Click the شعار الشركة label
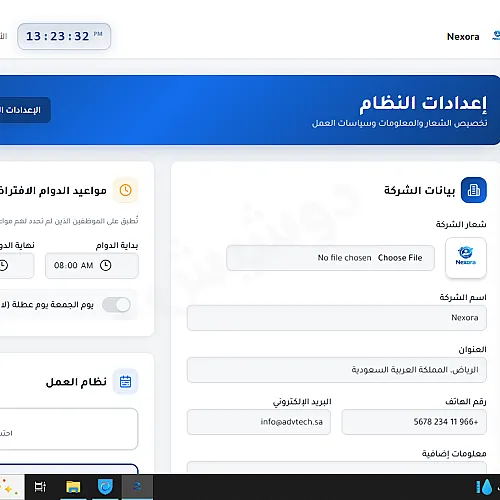The width and height of the screenshot is (500, 500). [x=461, y=224]
